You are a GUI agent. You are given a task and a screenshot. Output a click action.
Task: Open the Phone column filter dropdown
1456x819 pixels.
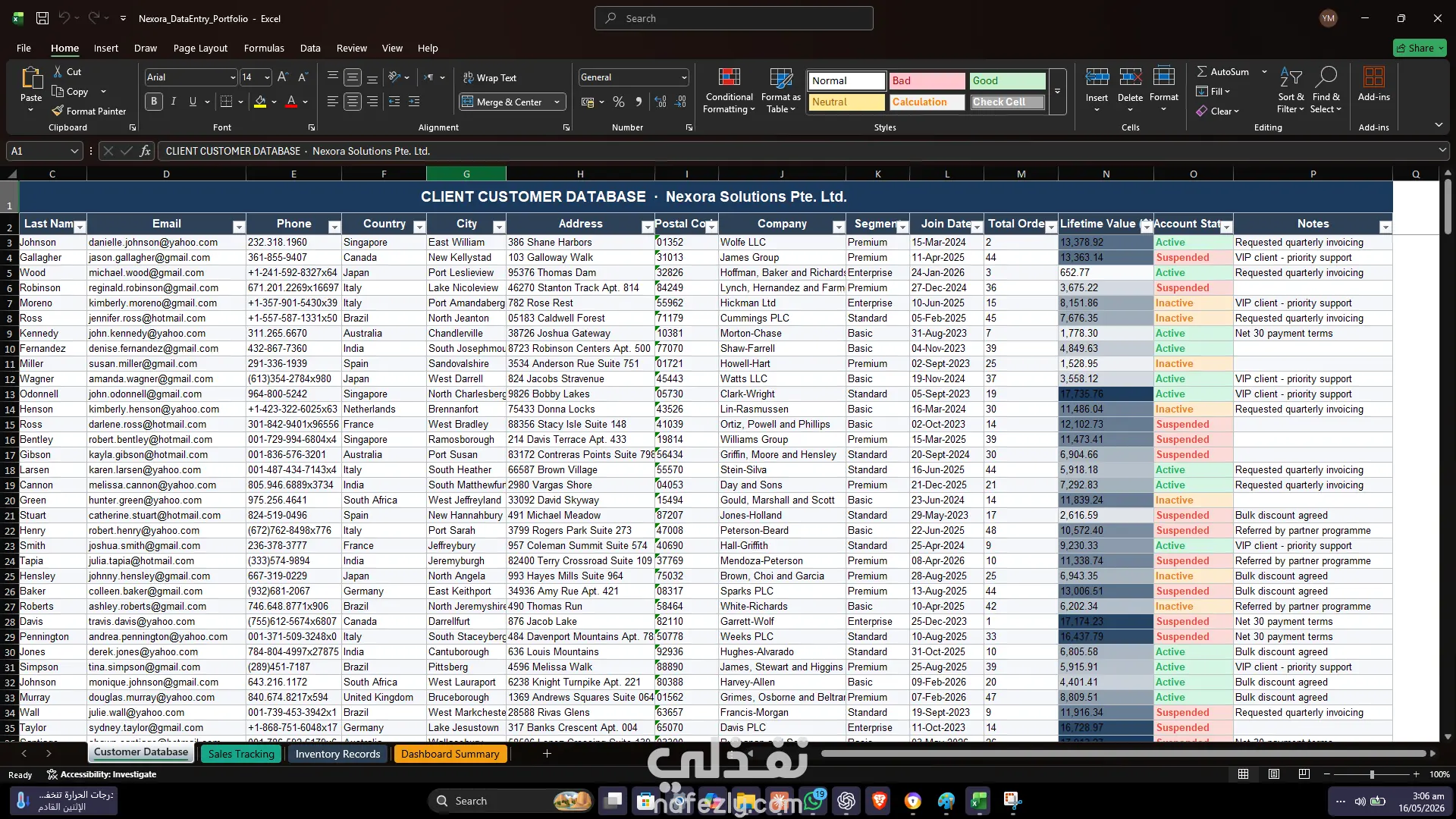click(334, 227)
